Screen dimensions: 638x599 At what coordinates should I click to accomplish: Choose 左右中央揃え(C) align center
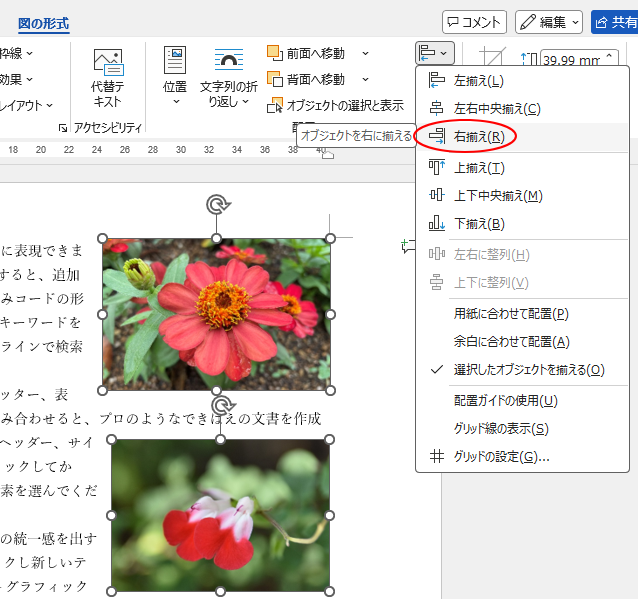522,109
